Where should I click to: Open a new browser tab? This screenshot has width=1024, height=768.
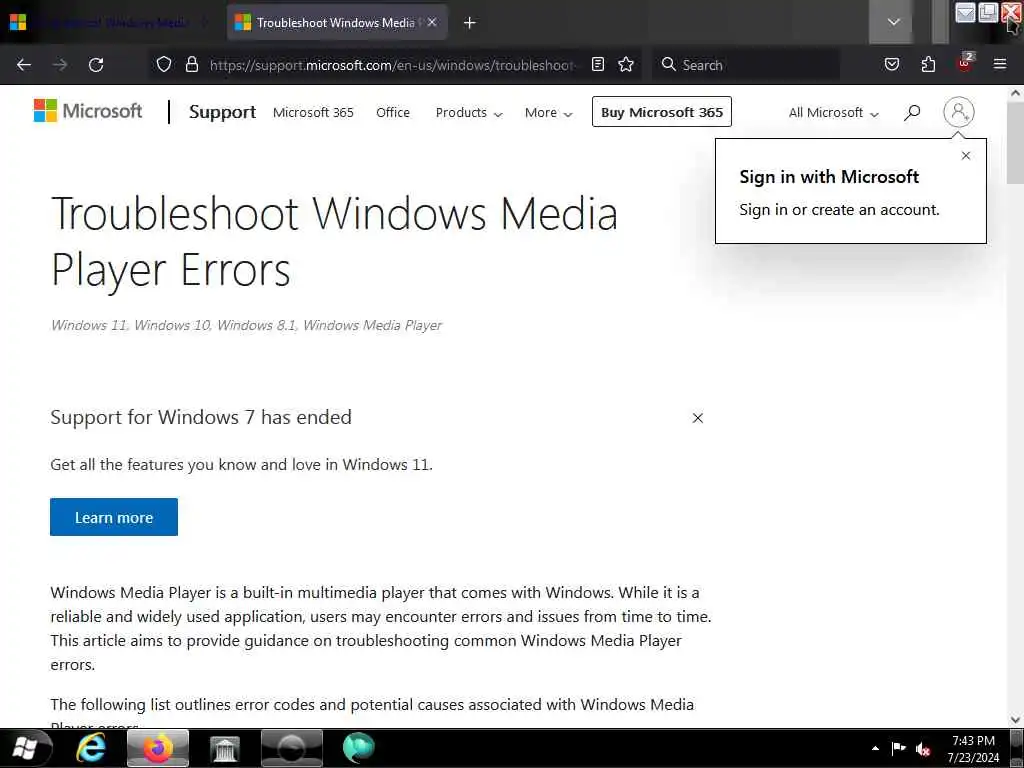pyautogui.click(x=469, y=23)
